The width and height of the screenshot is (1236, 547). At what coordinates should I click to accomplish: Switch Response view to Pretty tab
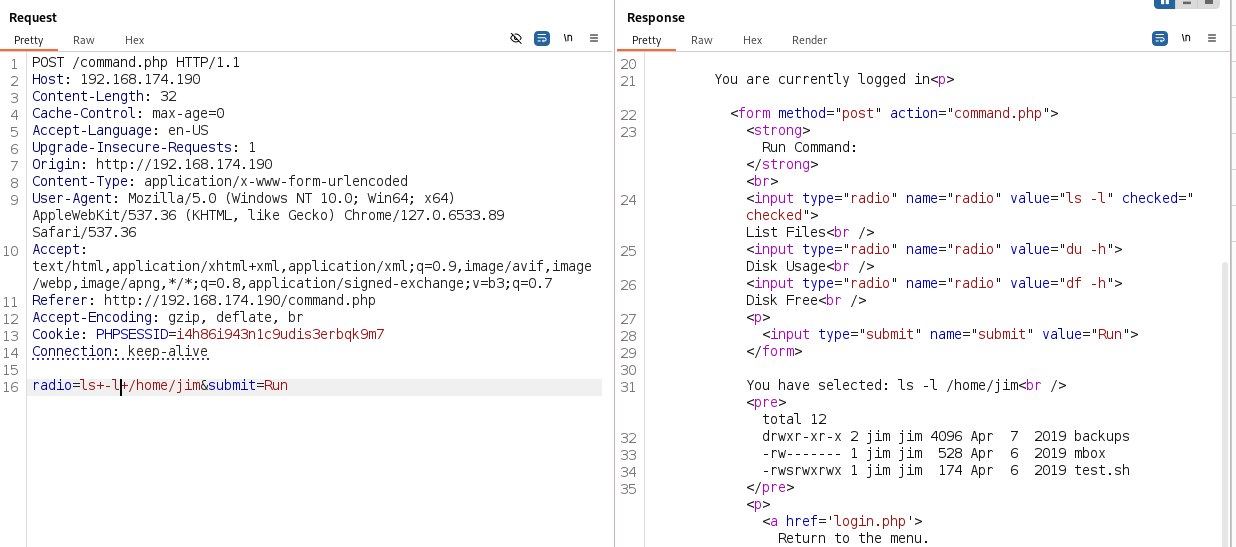pos(647,40)
